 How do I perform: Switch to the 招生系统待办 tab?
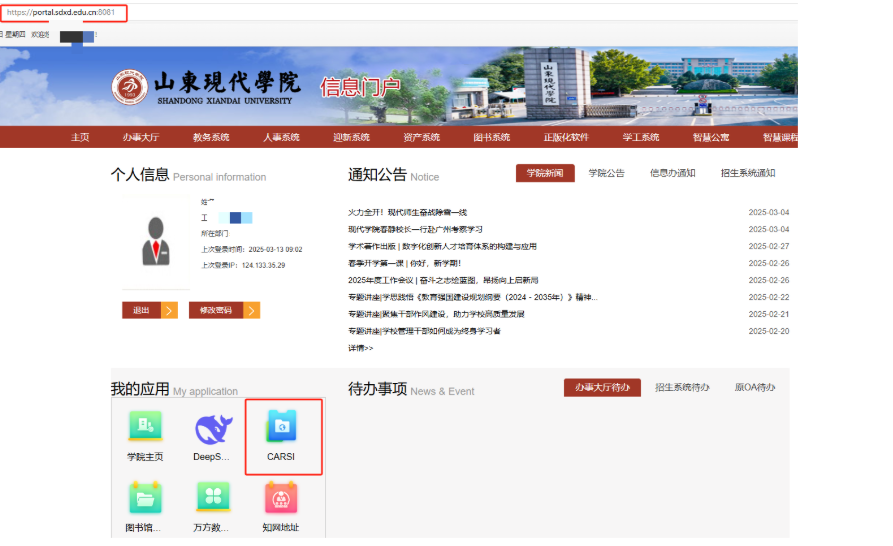682,388
